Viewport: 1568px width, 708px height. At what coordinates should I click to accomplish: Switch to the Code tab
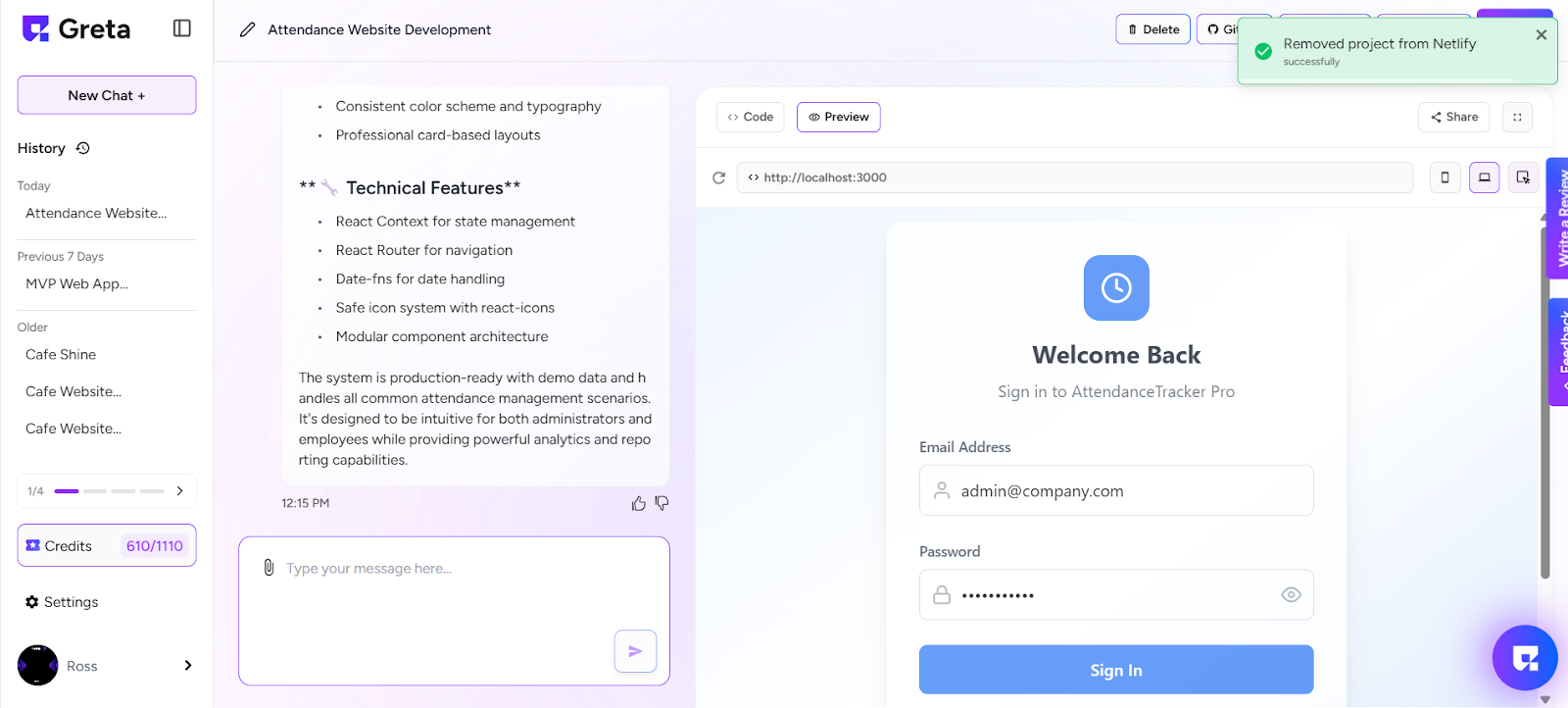751,117
